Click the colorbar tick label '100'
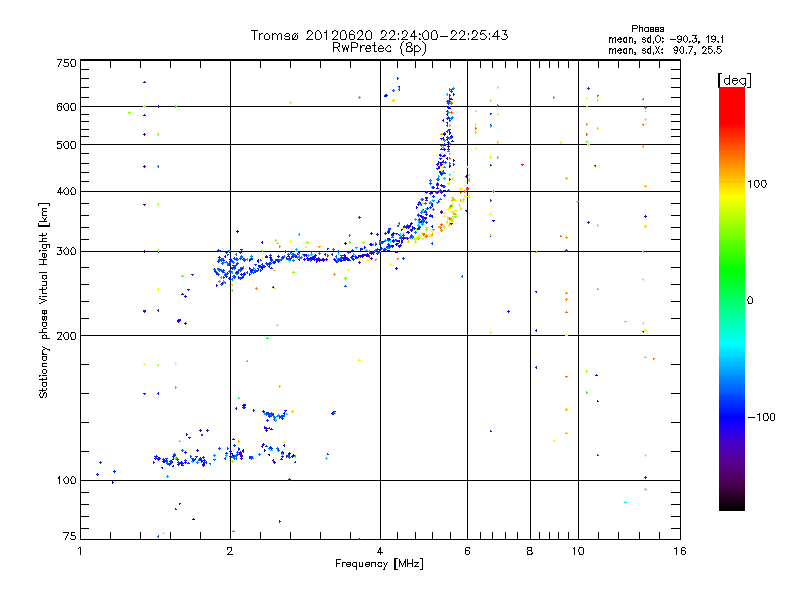Screen dimensions: 800x600 (757, 184)
